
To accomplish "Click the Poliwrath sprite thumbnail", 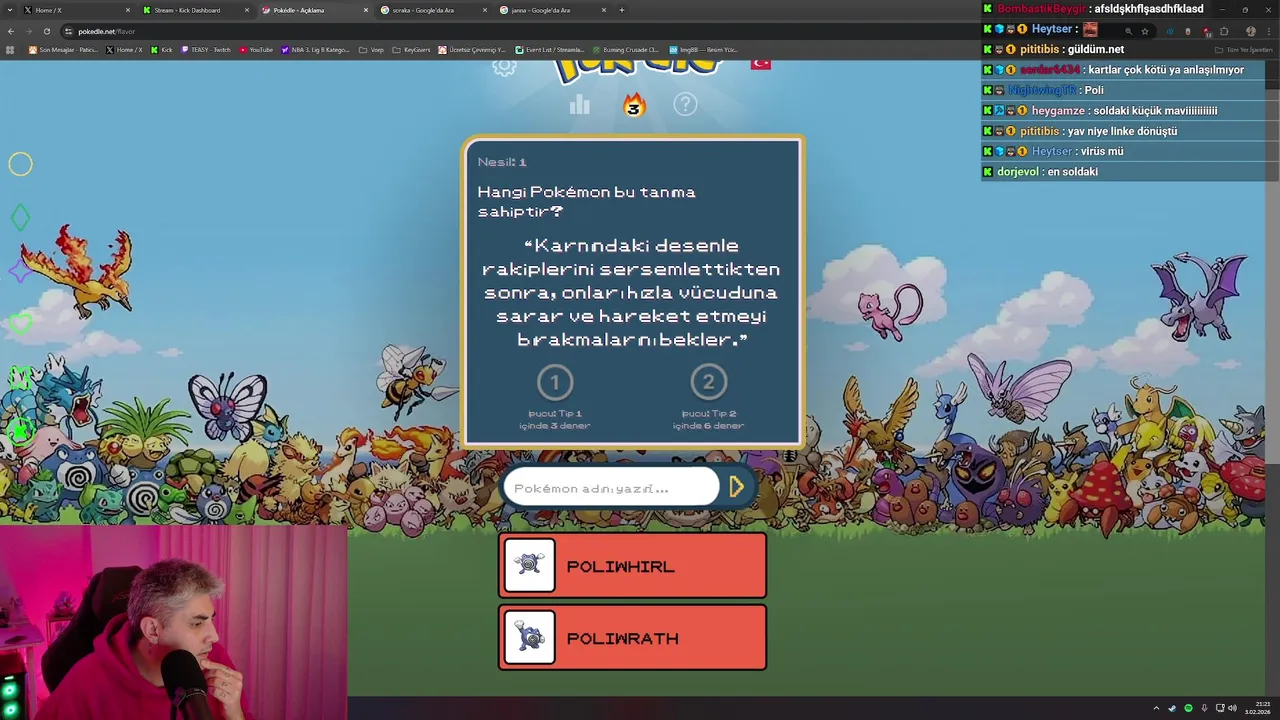I will coord(529,638).
